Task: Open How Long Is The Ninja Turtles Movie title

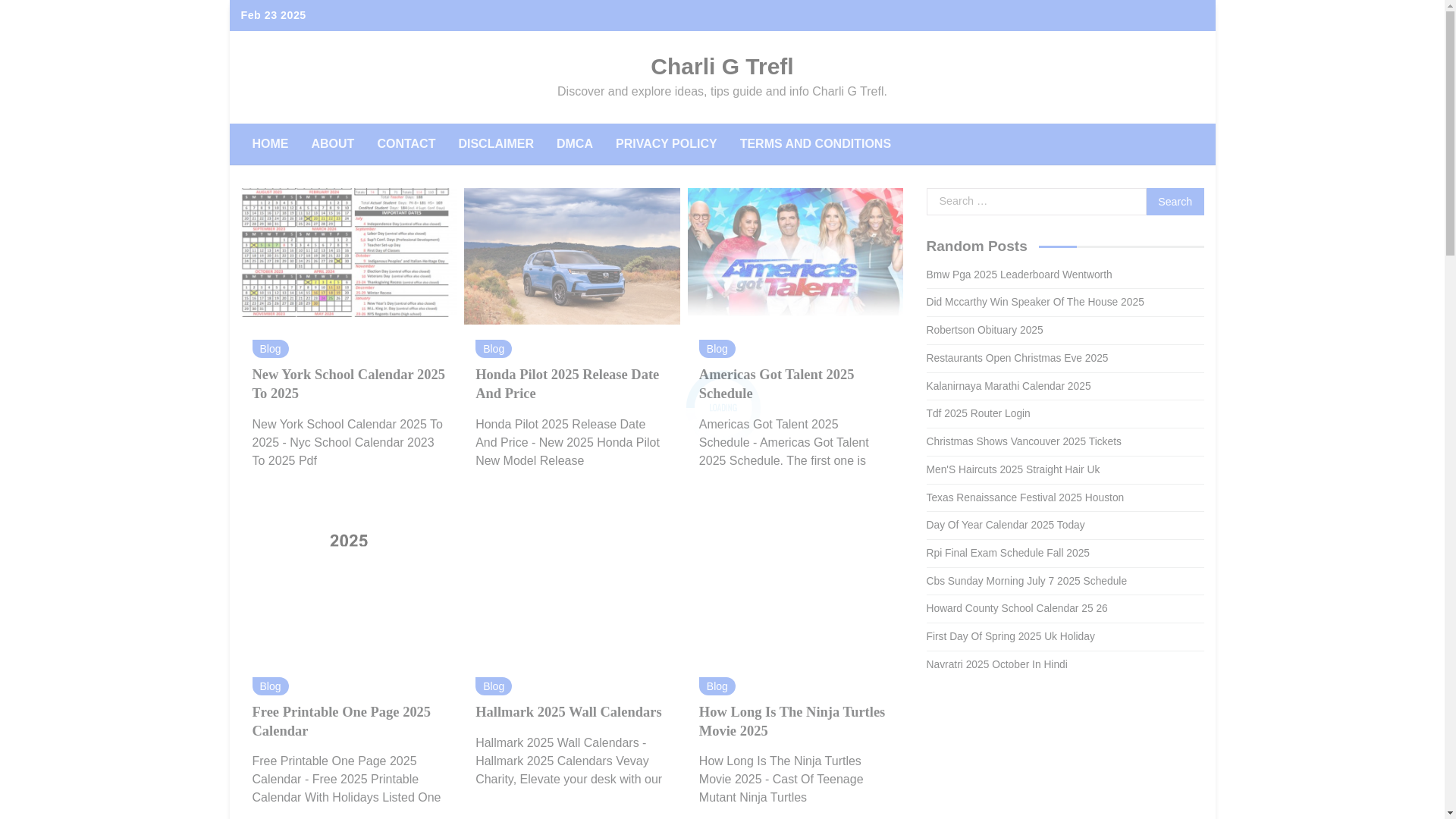Action: [x=792, y=722]
